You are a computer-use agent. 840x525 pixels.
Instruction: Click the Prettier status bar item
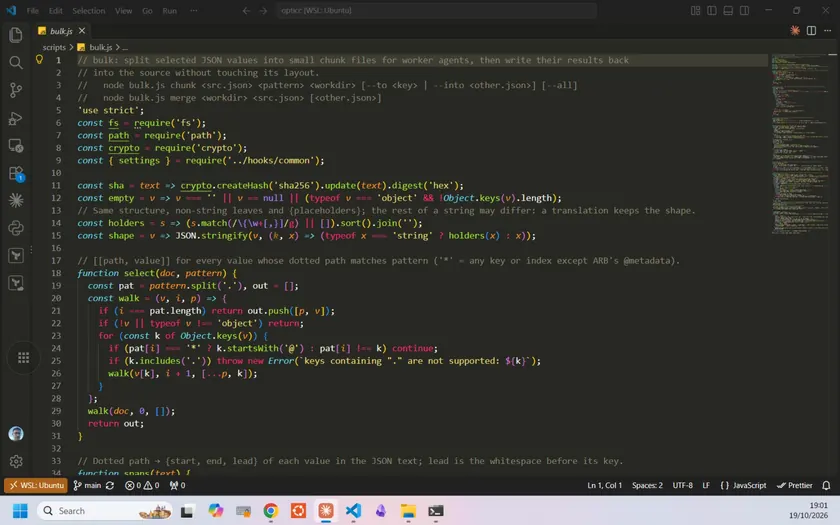coord(794,485)
